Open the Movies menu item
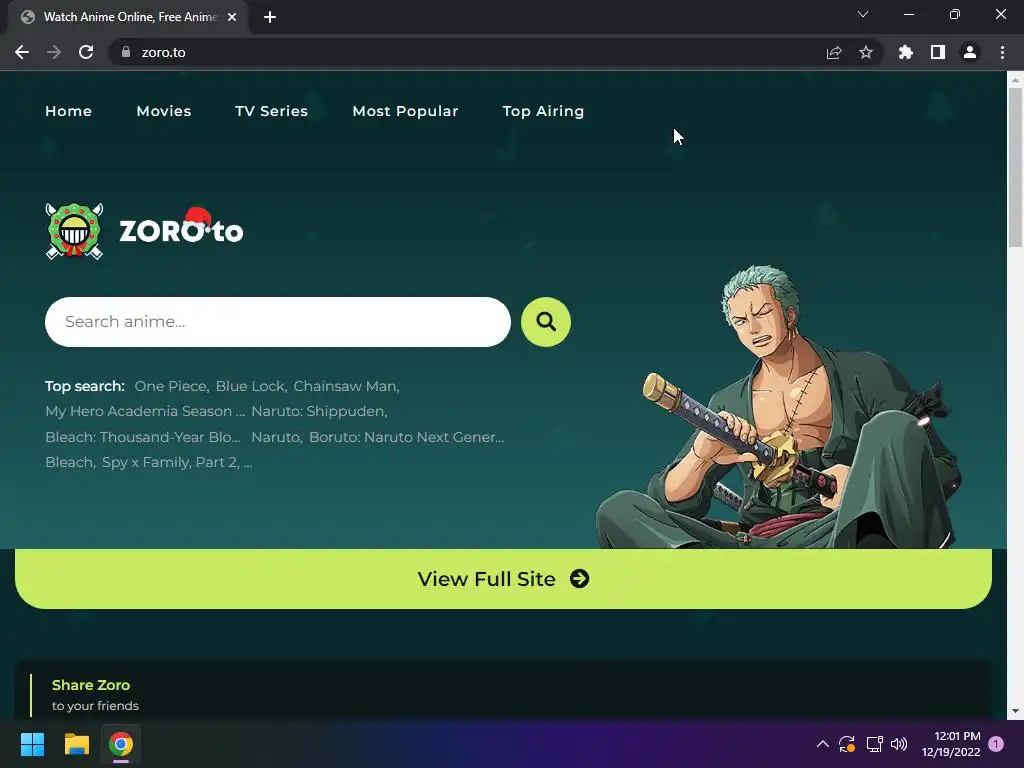 (164, 111)
